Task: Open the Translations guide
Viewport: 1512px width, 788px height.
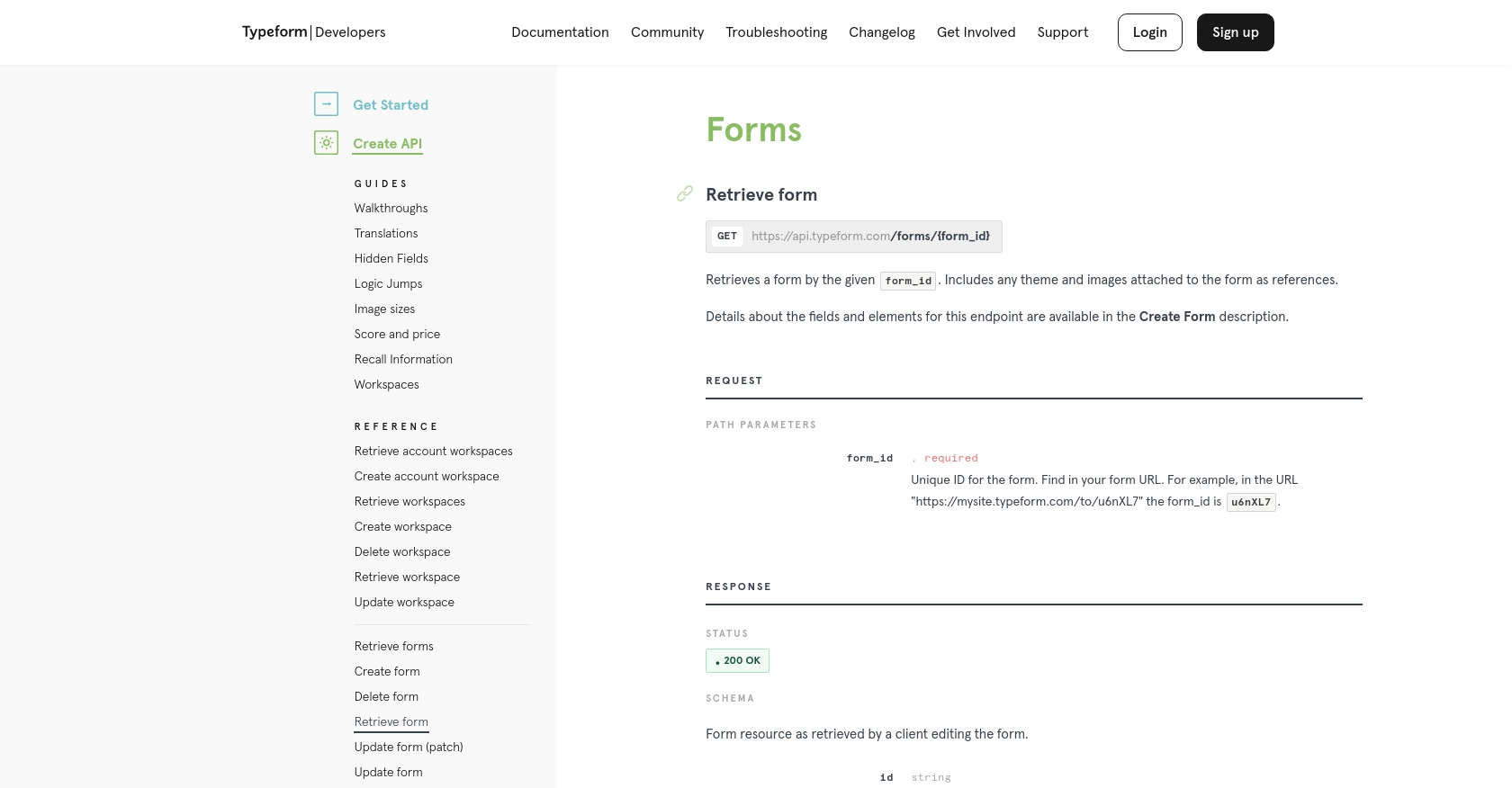Action: [386, 233]
